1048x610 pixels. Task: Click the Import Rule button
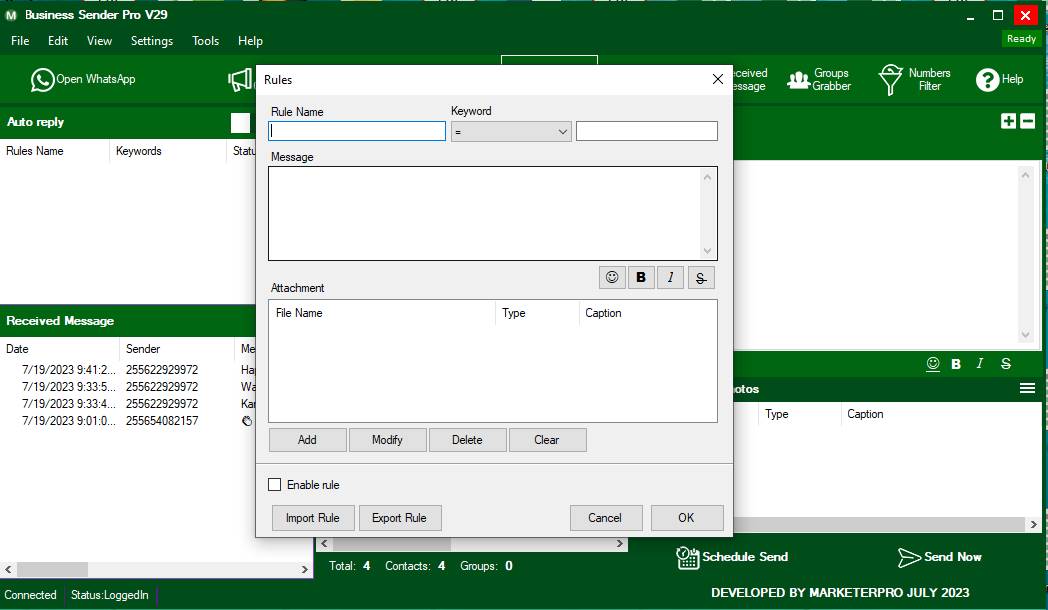coord(313,518)
